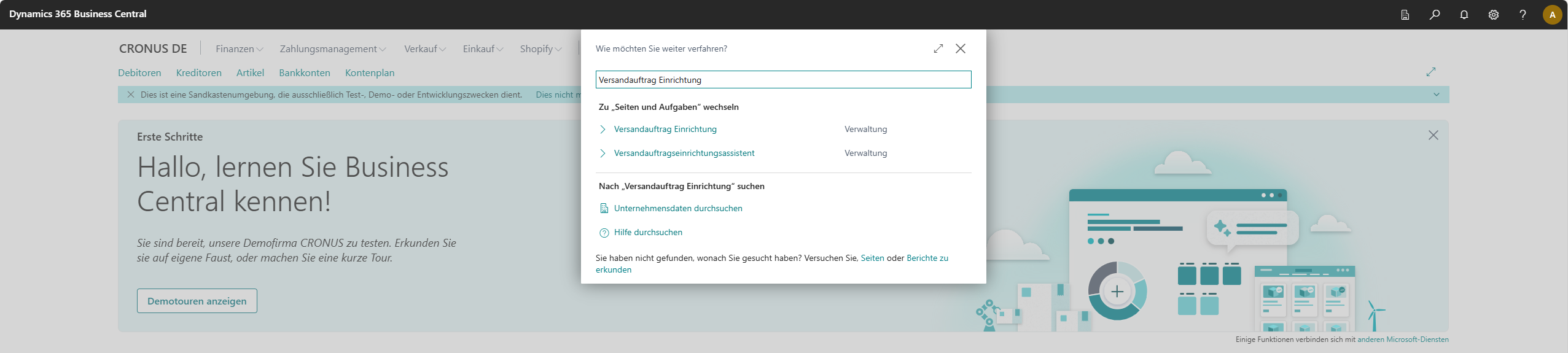Open Debitoren list
This screenshot has height=353, width=1568.
139,72
